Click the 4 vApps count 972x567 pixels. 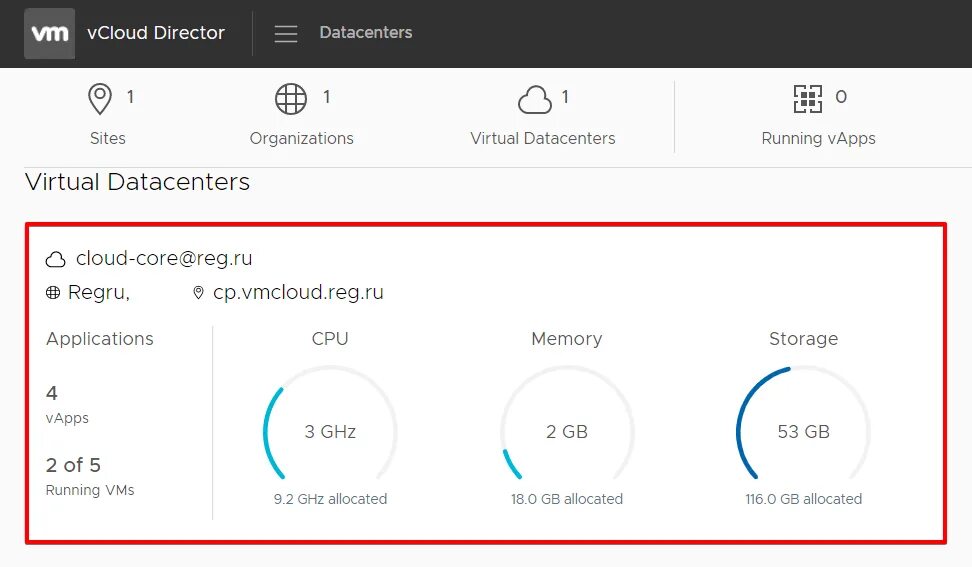pos(52,394)
